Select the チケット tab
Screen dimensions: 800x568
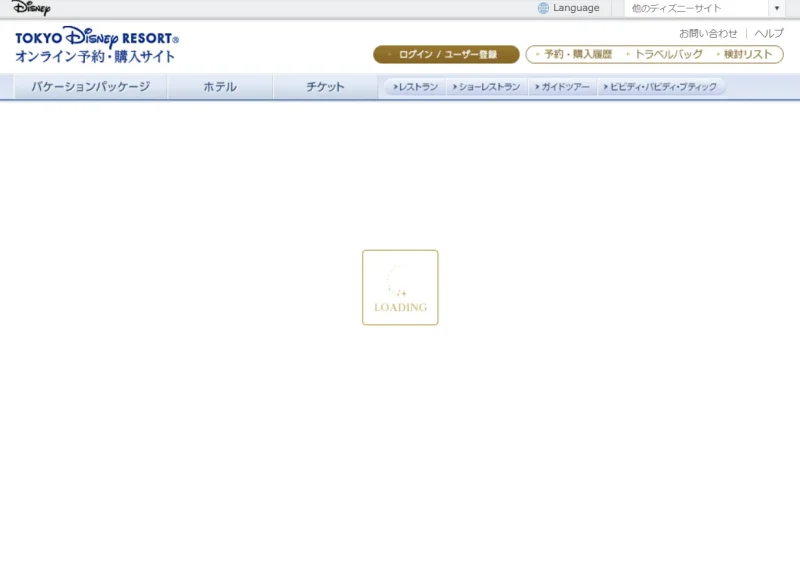pyautogui.click(x=326, y=87)
